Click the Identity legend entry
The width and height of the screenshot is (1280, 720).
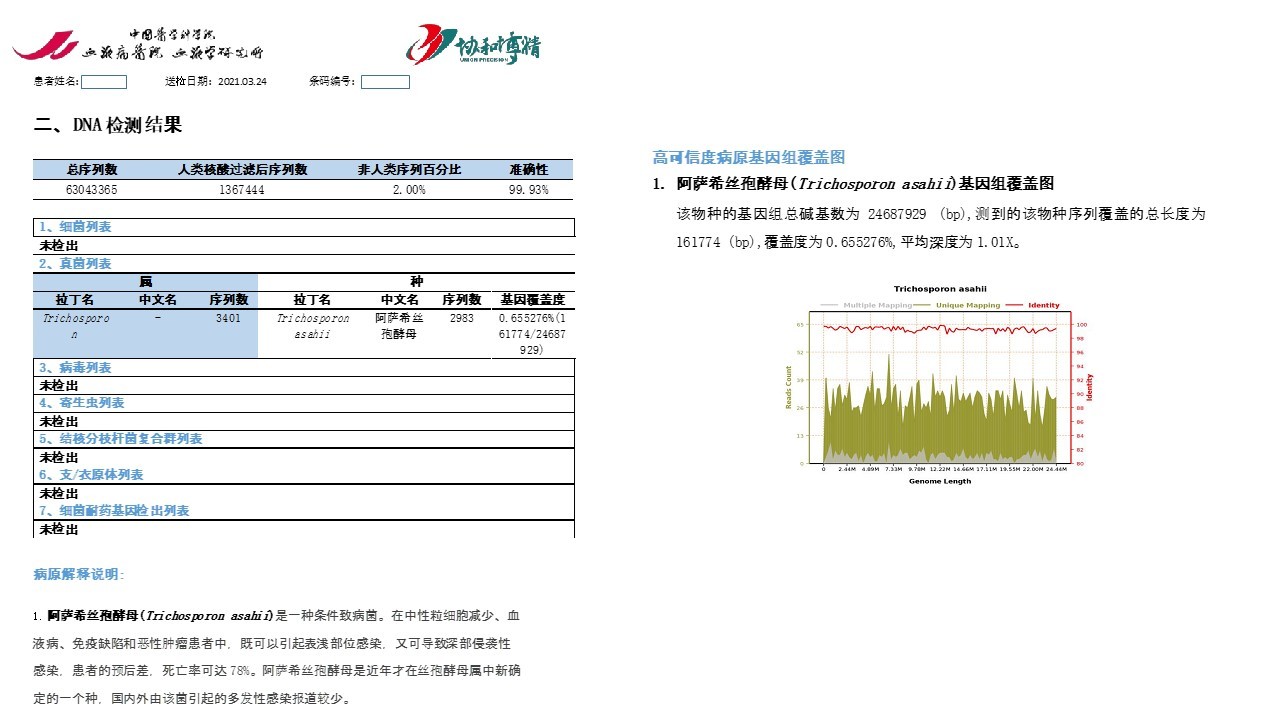[1034, 305]
